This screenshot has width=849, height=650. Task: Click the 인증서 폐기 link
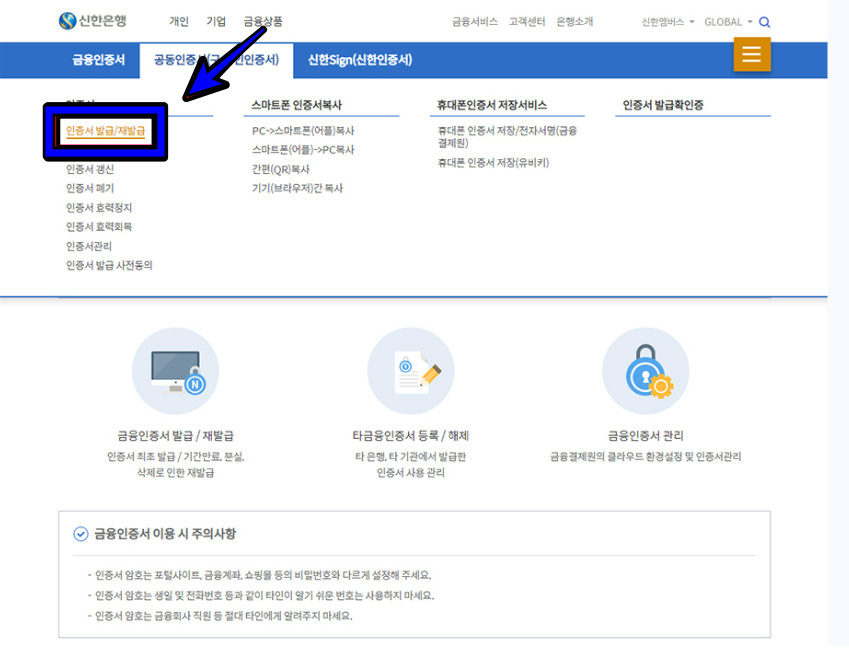(90, 188)
